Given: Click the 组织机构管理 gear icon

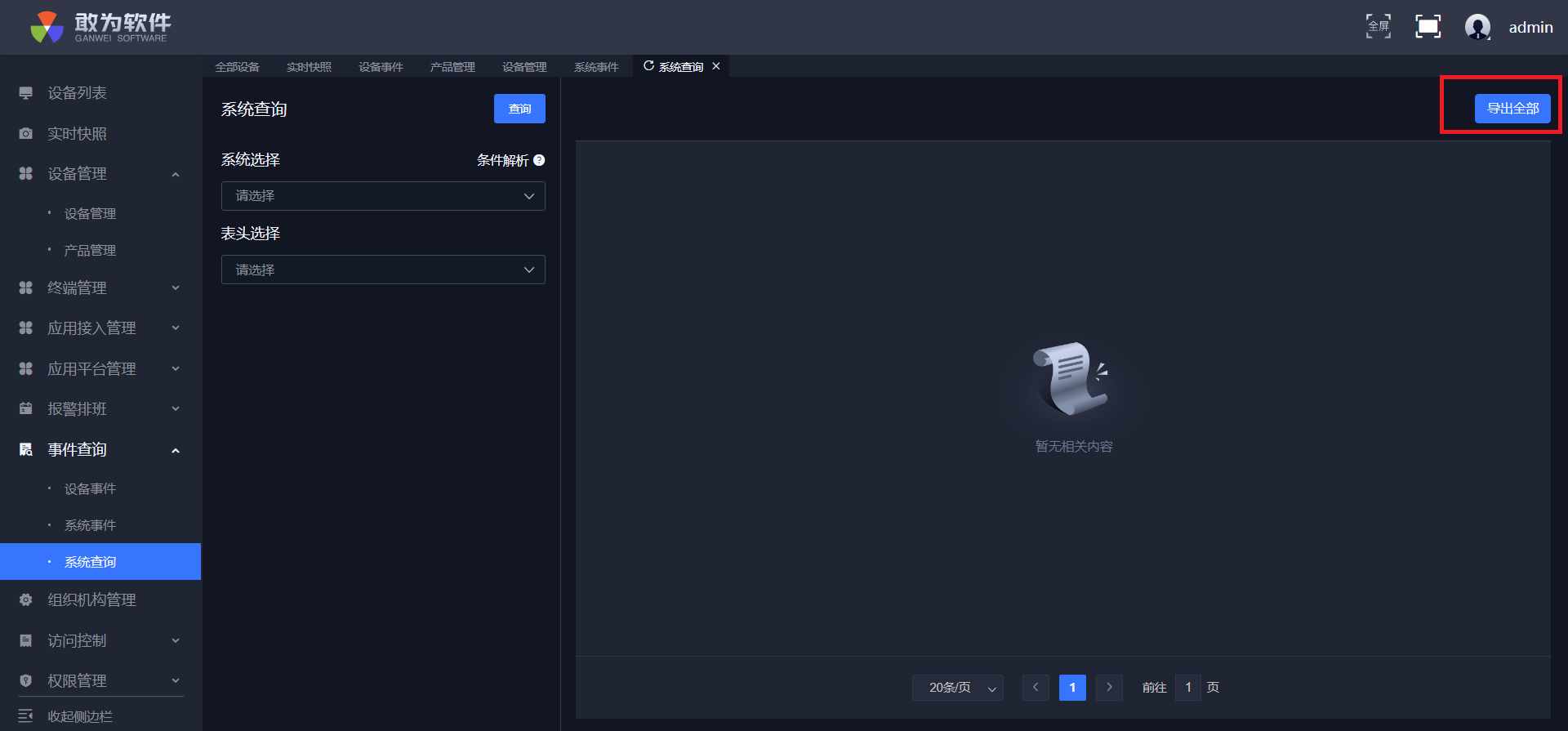Looking at the screenshot, I should point(26,600).
